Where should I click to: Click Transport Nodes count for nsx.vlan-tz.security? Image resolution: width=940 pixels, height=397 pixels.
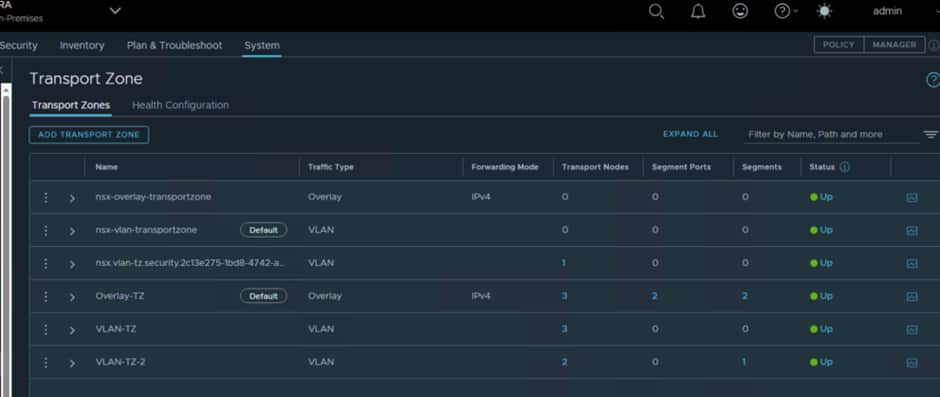[564, 263]
